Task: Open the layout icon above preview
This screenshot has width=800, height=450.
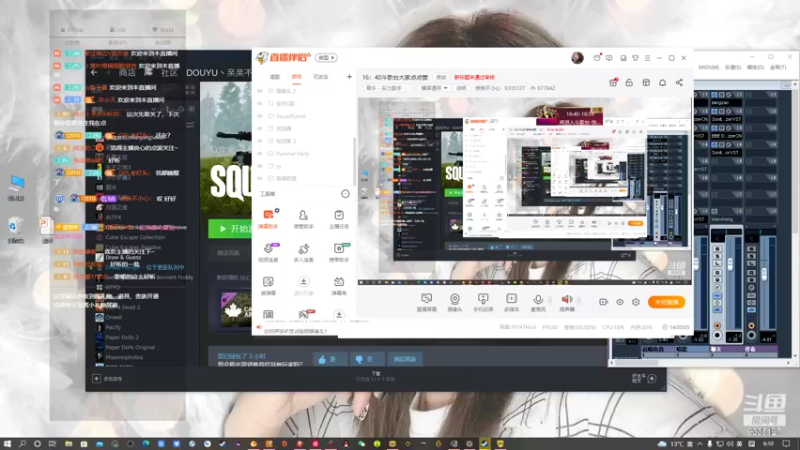Action: [646, 83]
